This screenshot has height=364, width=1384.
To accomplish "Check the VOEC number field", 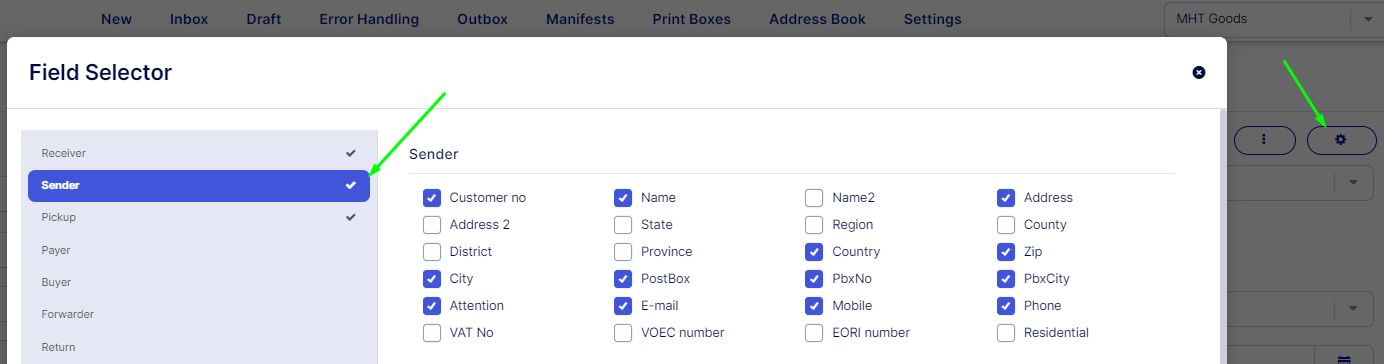I will [x=623, y=333].
